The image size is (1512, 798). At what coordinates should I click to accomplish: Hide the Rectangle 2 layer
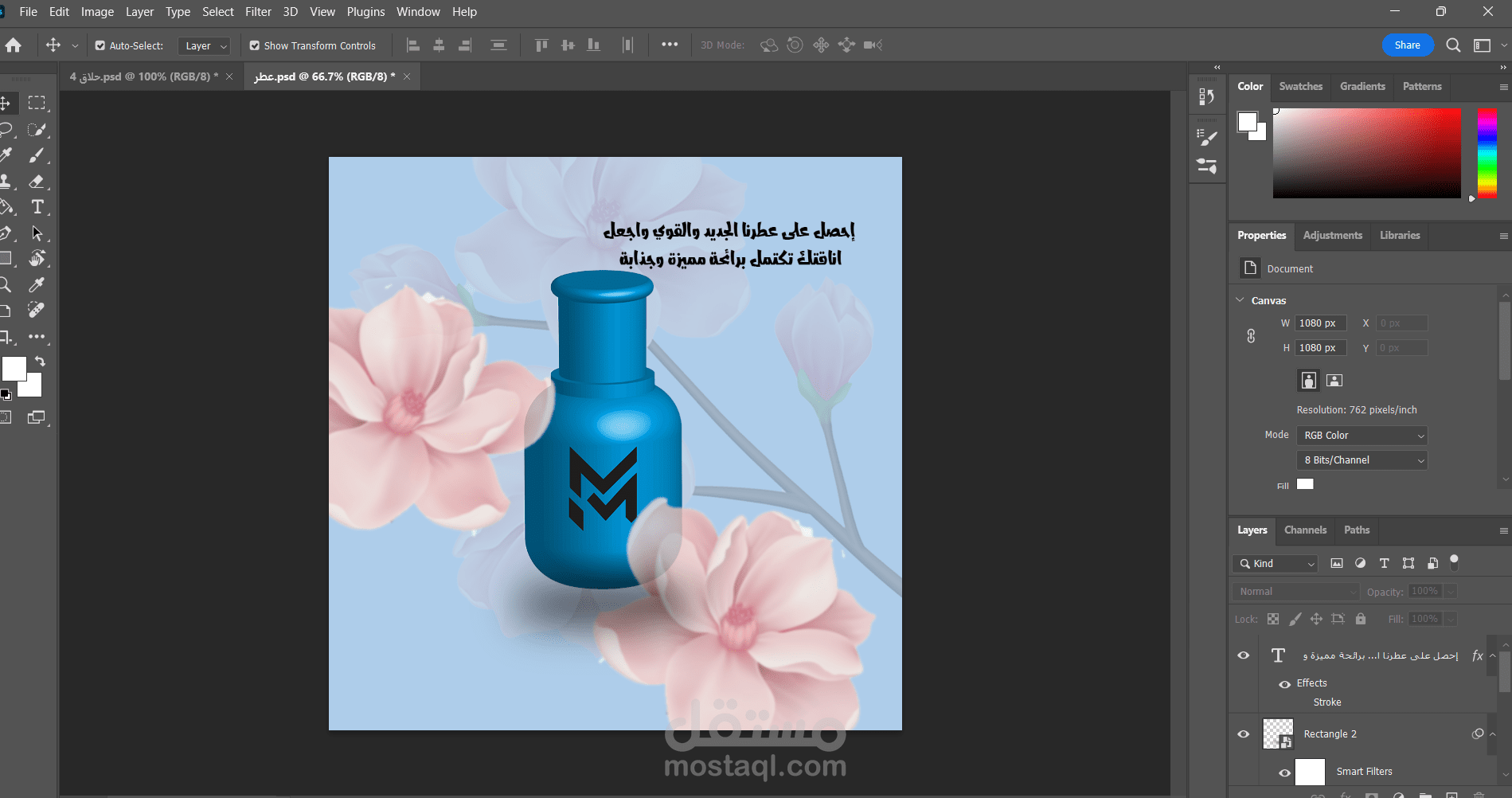tap(1244, 734)
